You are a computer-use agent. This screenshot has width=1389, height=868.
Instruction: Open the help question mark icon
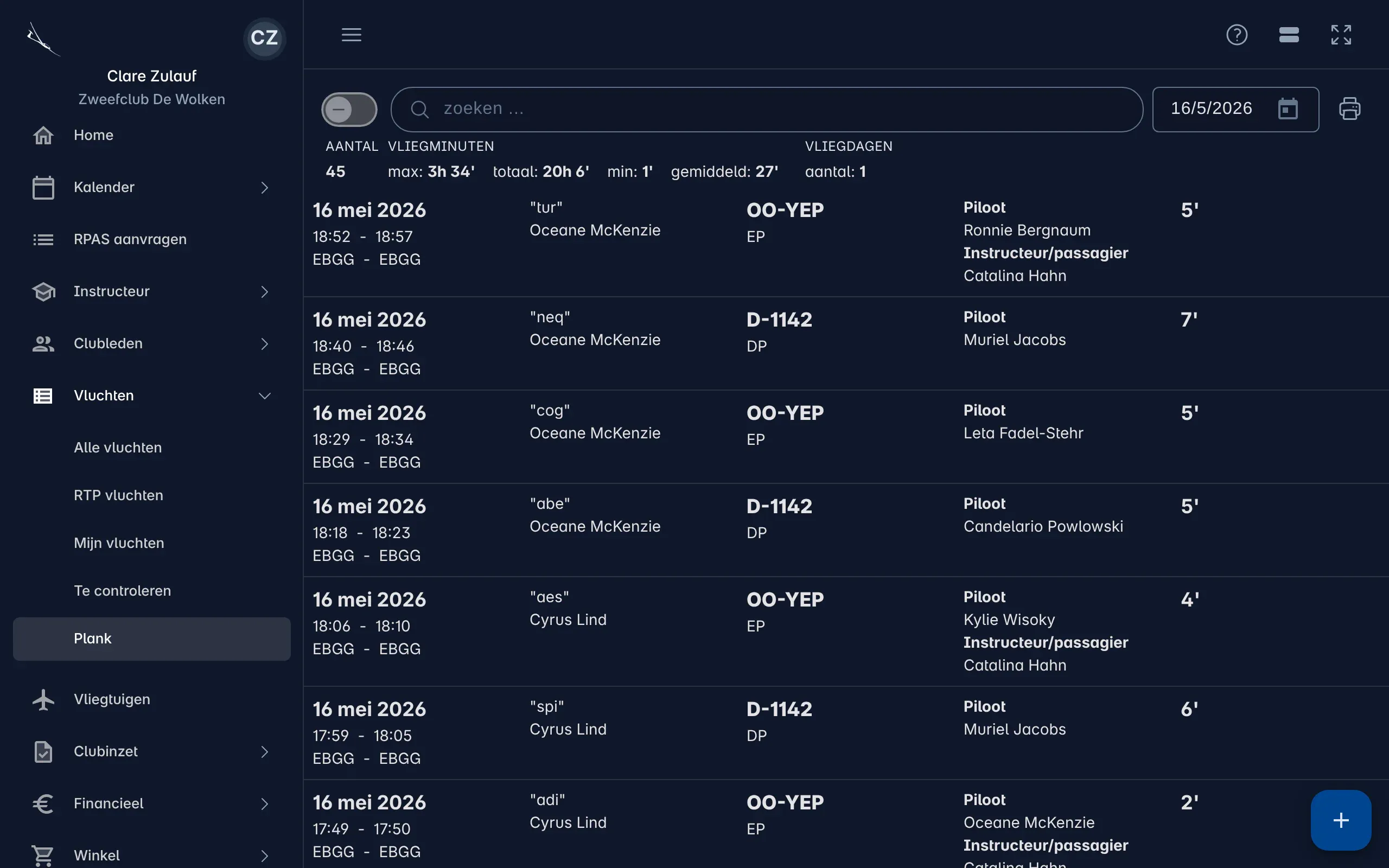pos(1237,35)
